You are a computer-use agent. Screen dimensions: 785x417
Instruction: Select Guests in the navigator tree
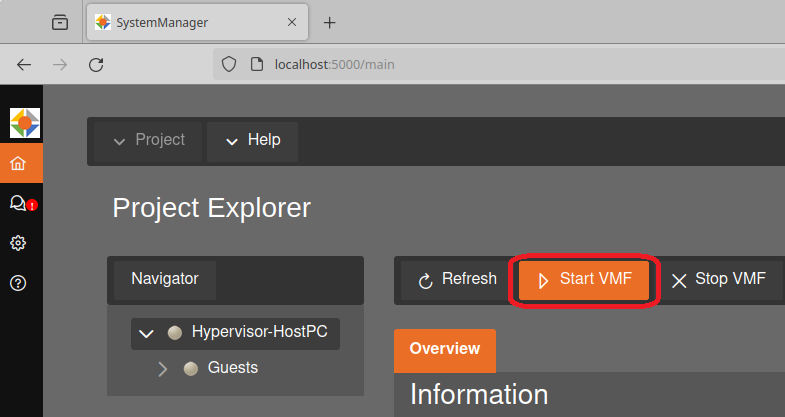(x=233, y=367)
